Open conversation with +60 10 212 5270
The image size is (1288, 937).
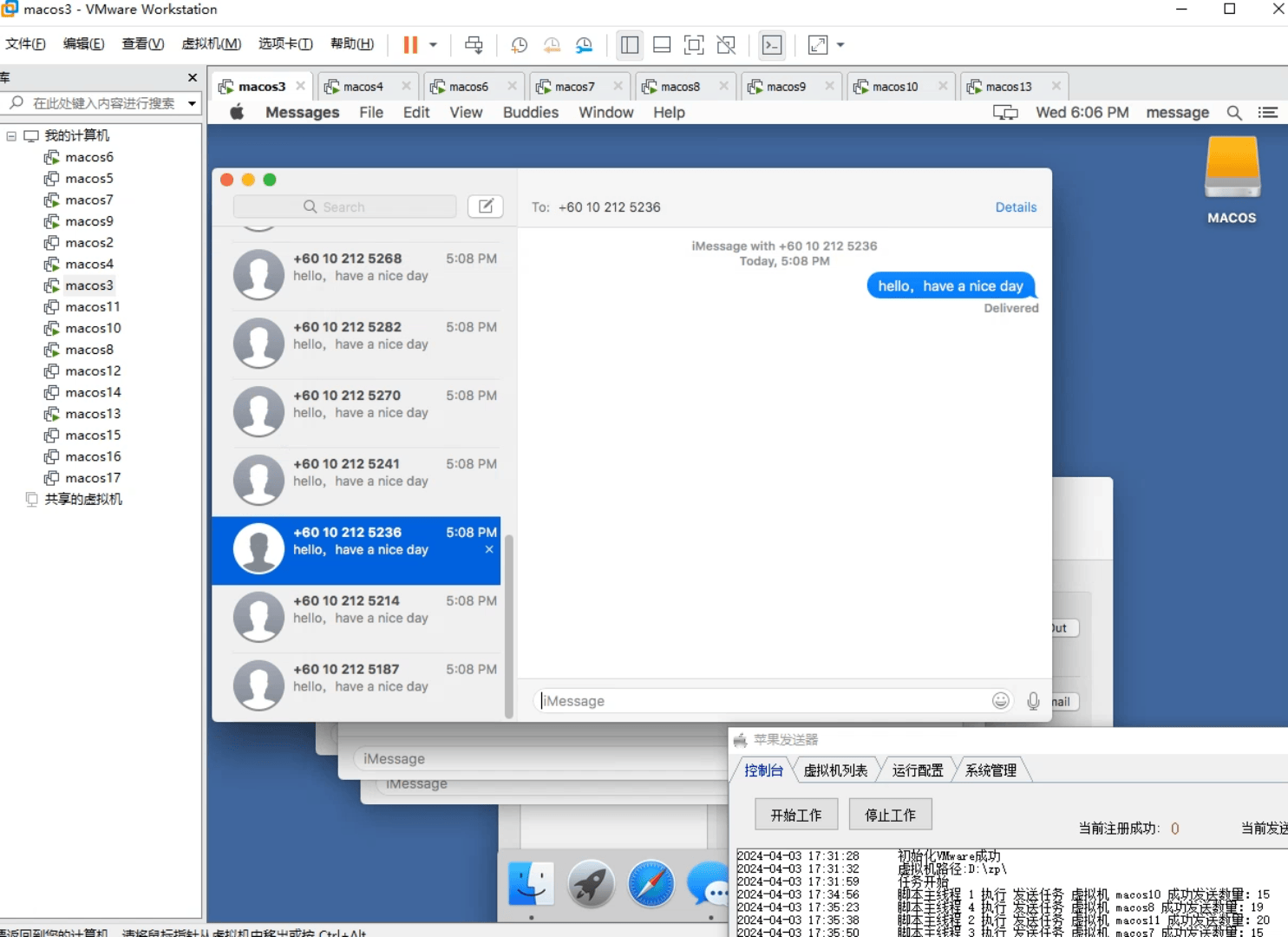[x=365, y=411]
